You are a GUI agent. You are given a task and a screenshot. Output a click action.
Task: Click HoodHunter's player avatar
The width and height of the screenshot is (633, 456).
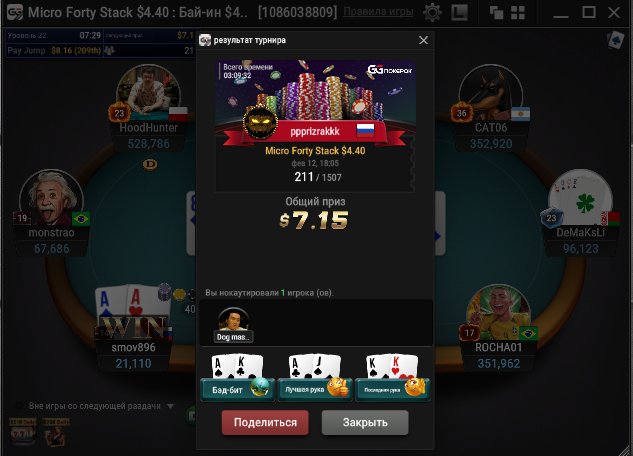click(148, 93)
